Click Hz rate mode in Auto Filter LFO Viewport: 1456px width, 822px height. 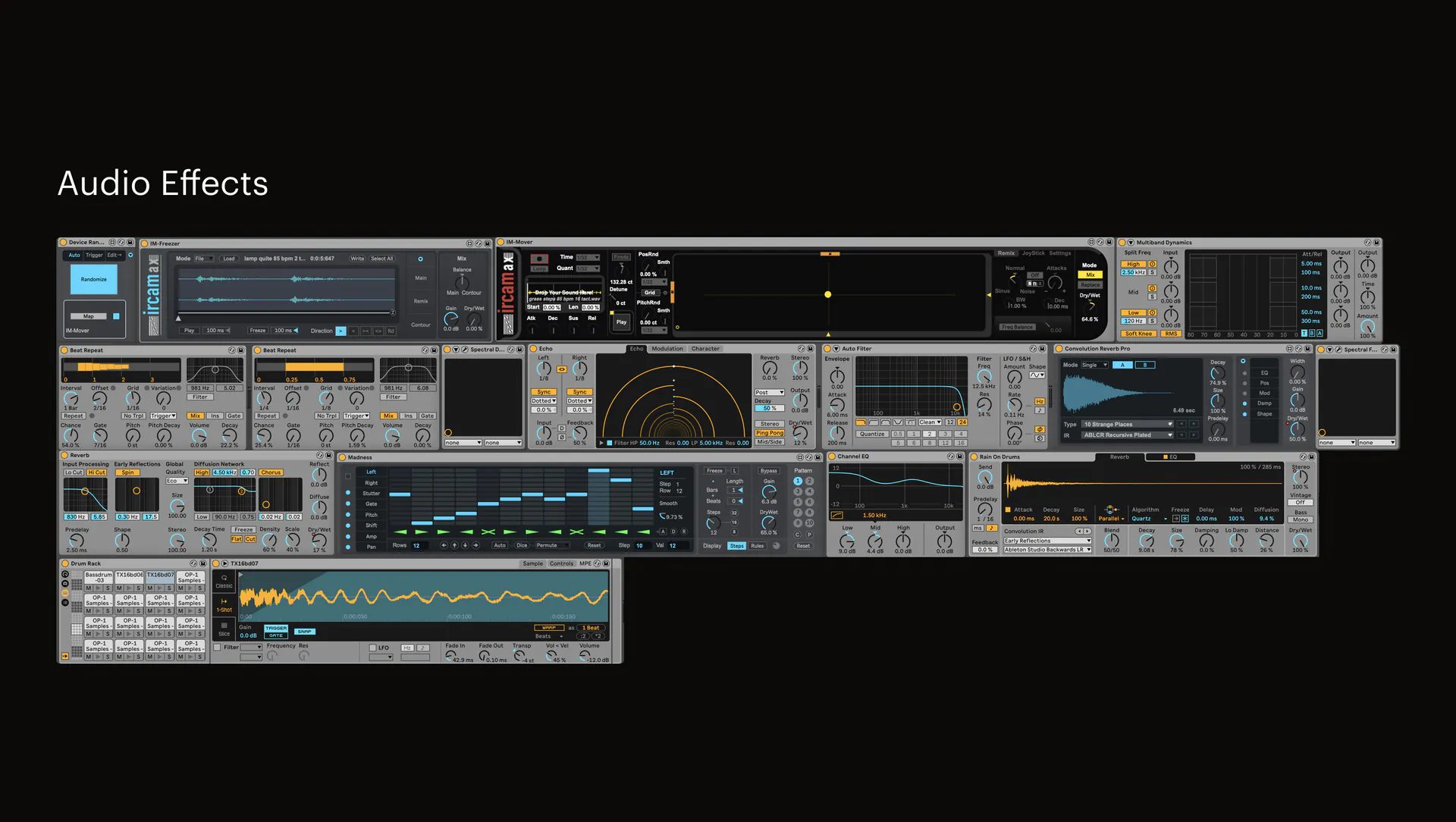[x=1040, y=401]
